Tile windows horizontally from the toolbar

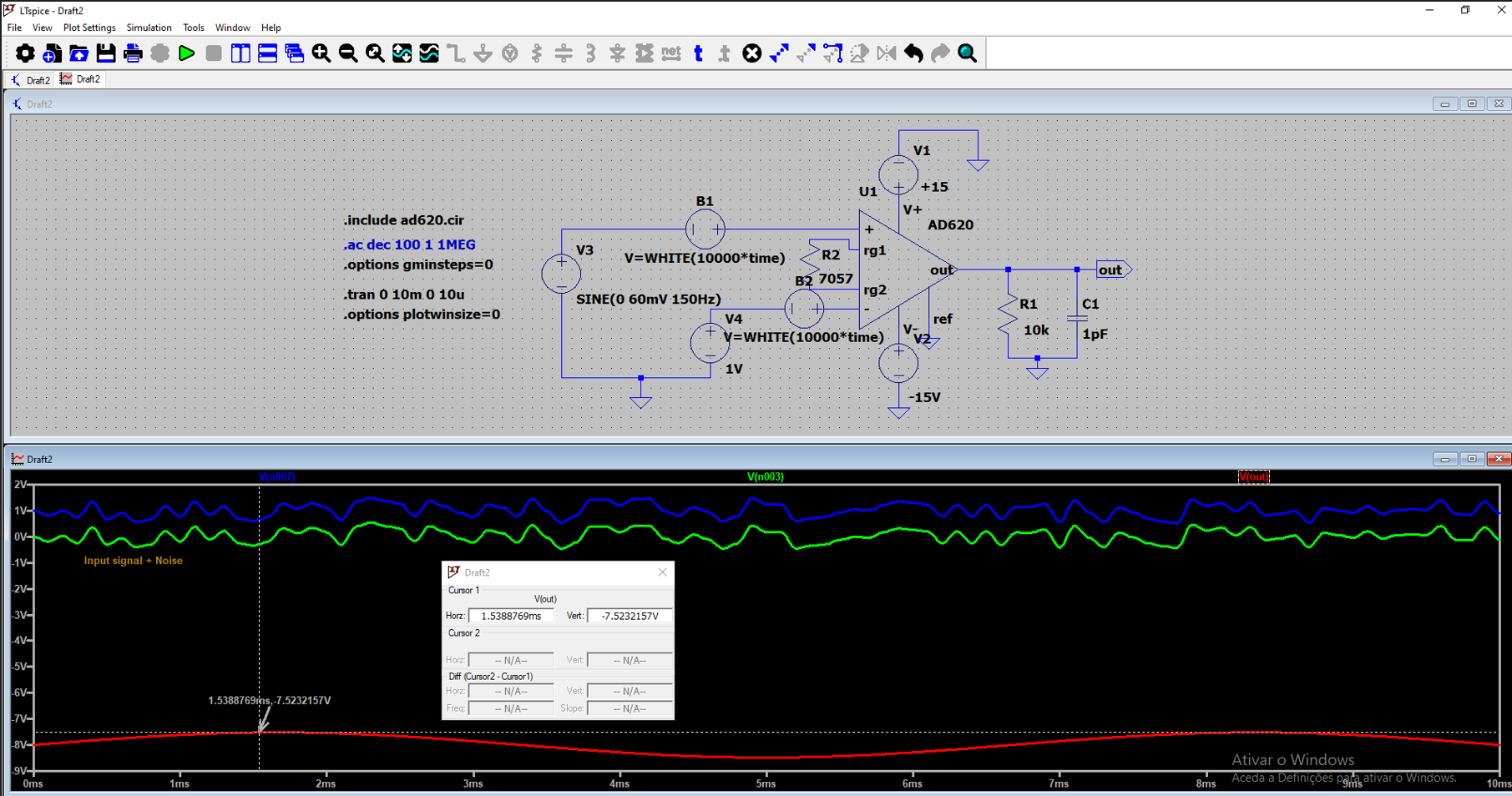pos(267,53)
